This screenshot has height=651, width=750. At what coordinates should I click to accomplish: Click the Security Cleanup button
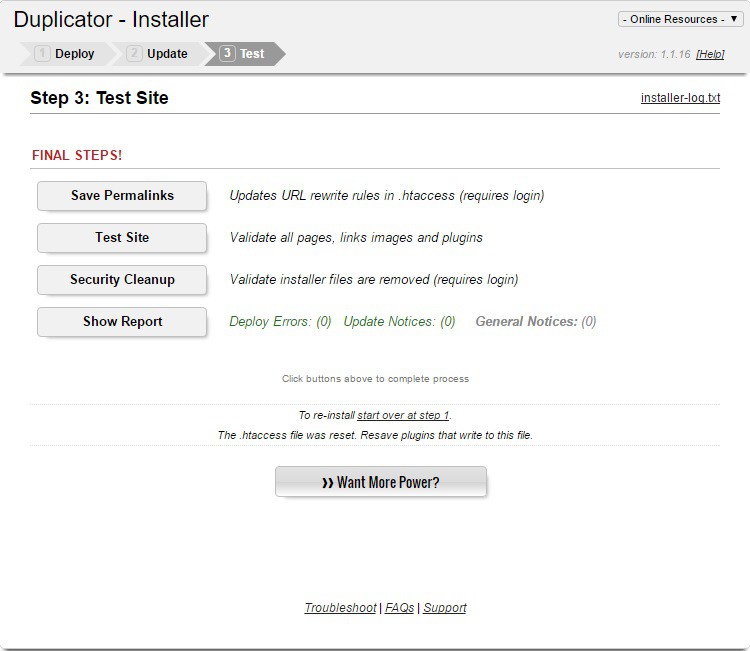tap(122, 280)
